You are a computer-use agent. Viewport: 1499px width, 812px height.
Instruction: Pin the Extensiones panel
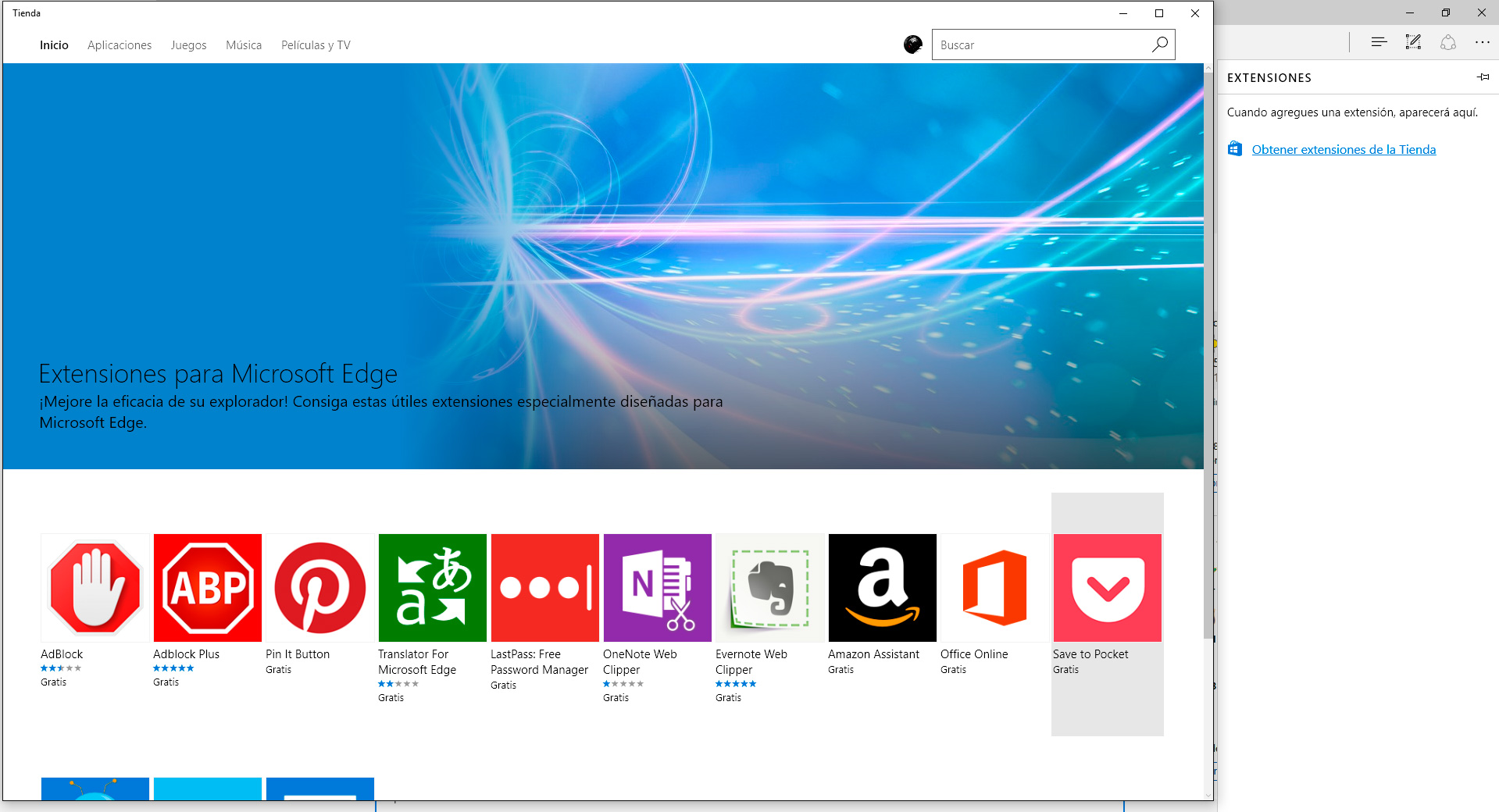pos(1483,77)
